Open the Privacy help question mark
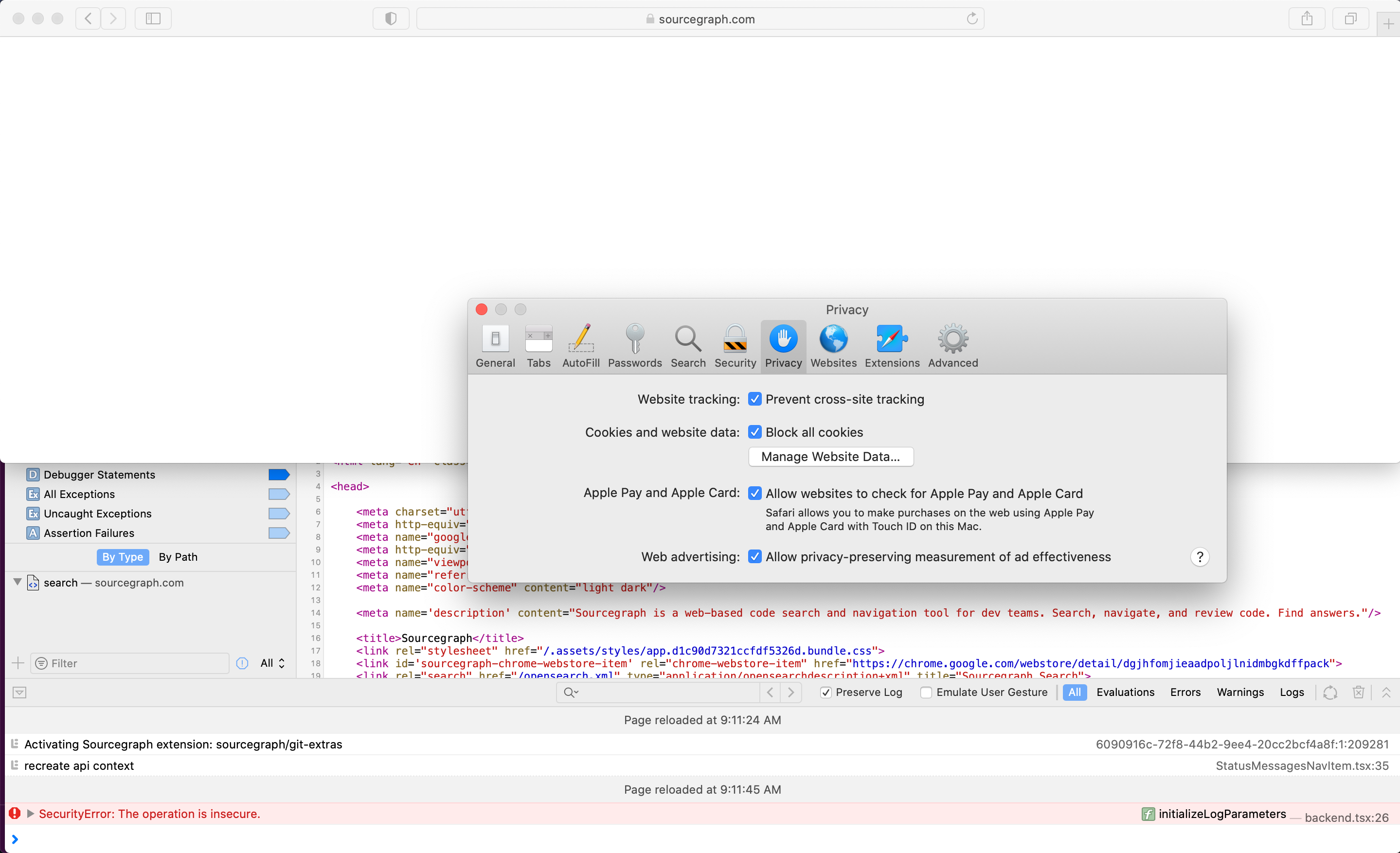 [x=1200, y=556]
